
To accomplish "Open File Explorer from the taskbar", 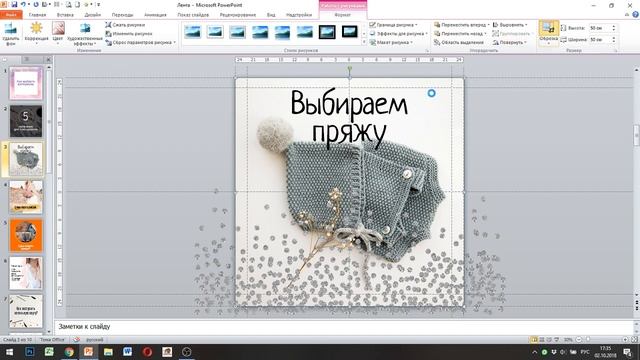I will coord(108,352).
